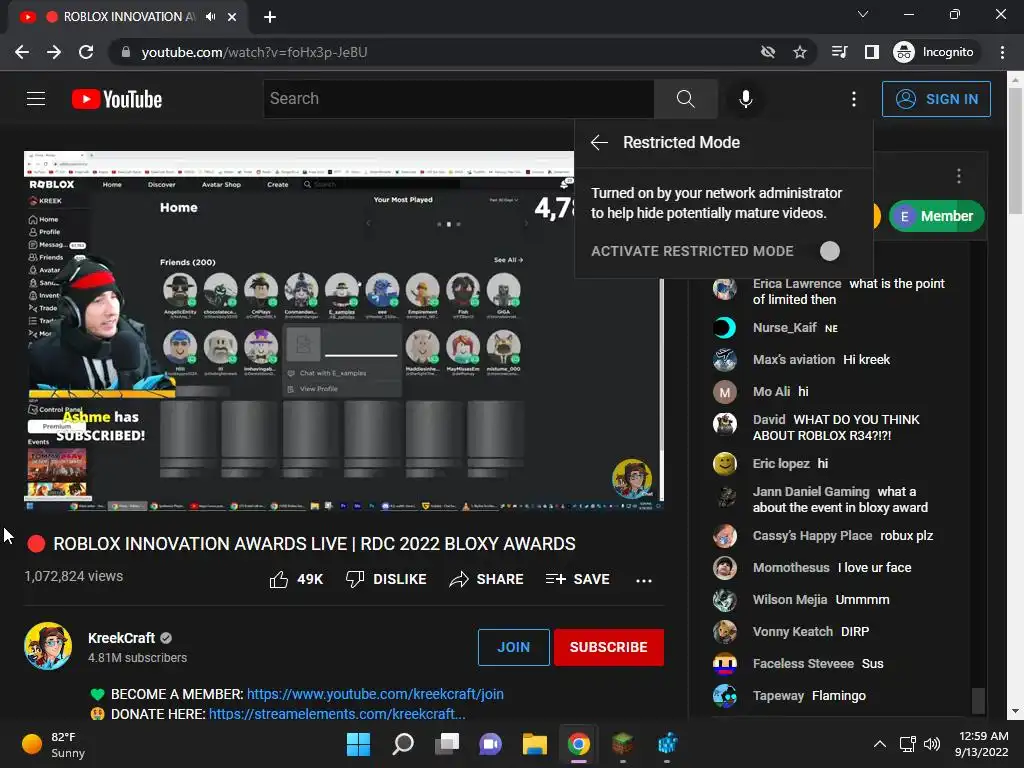
Task: Join the KreekCraft channel membership
Action: click(513, 647)
